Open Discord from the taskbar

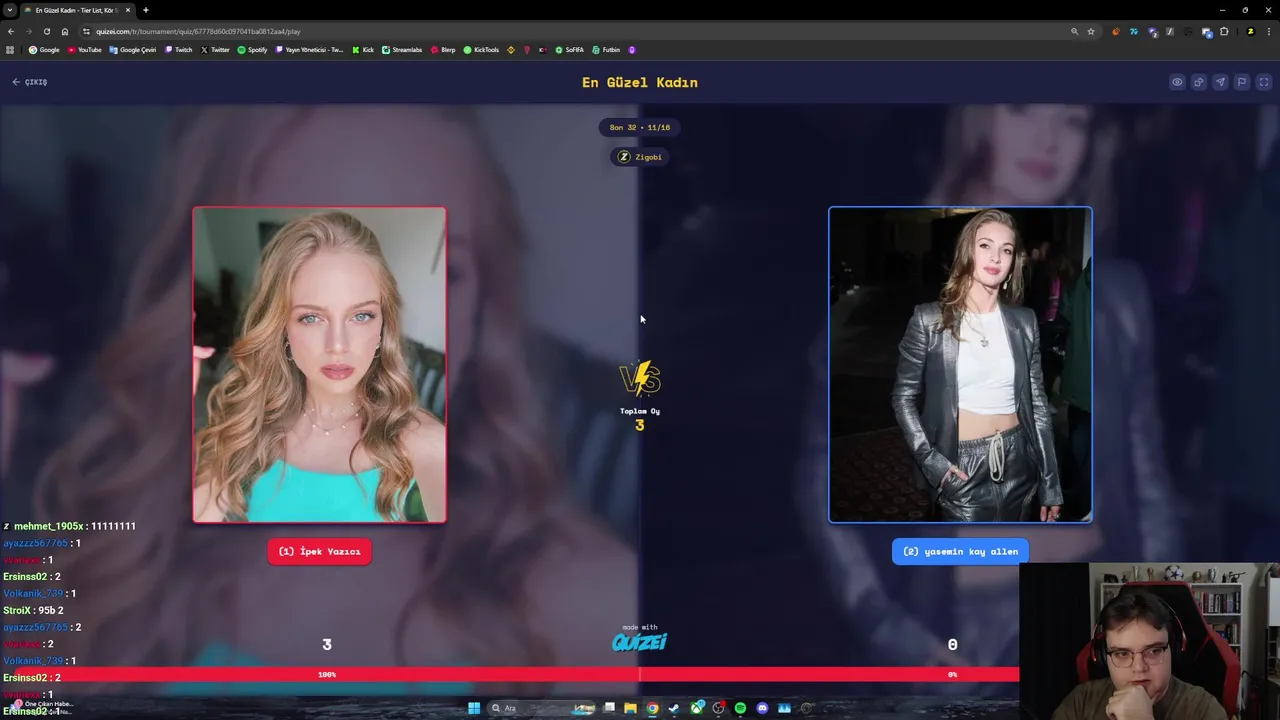762,708
